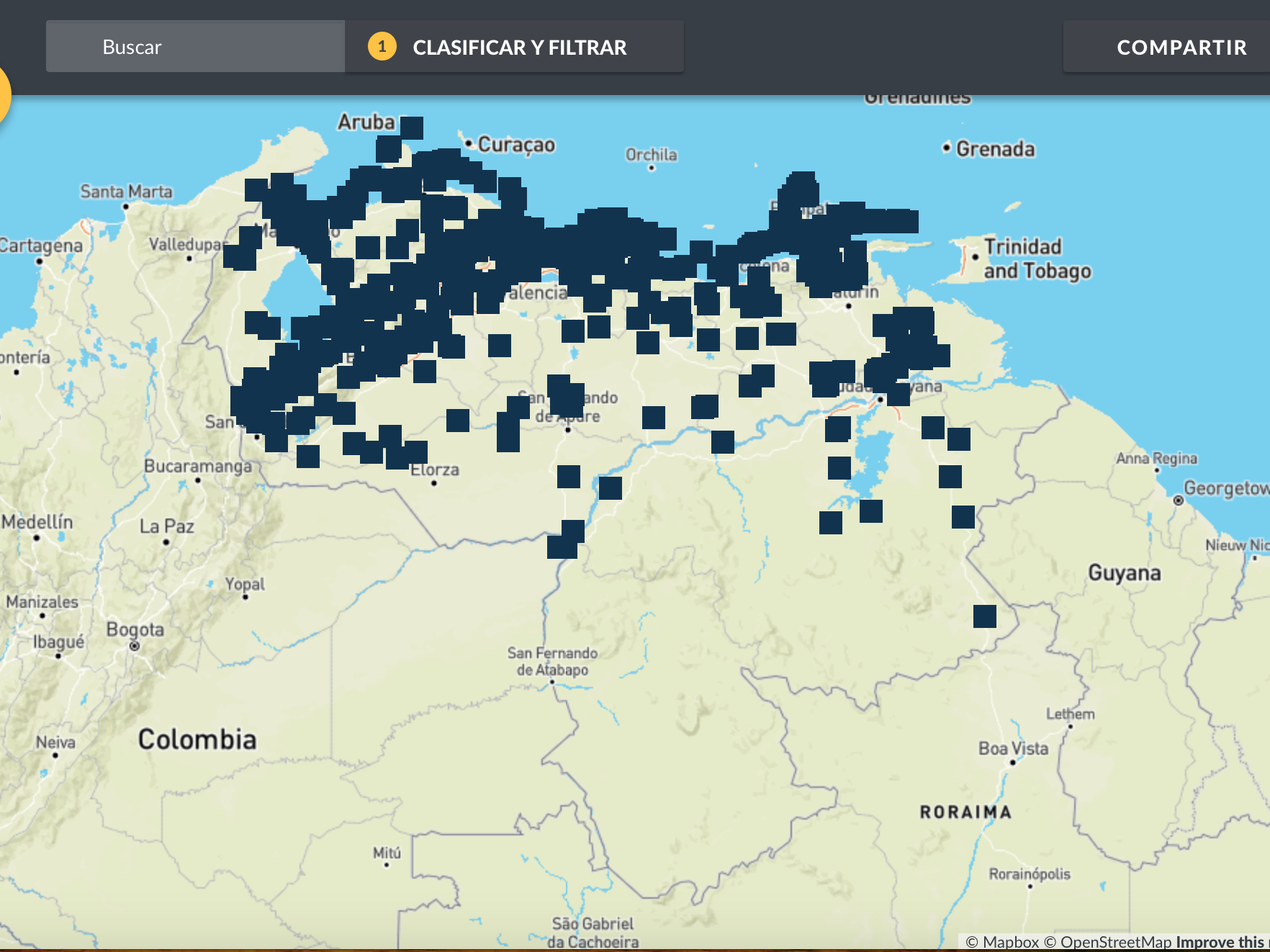Click the Georgetown city point on map
Viewport: 1270px width, 952px height.
pyautogui.click(x=1179, y=500)
